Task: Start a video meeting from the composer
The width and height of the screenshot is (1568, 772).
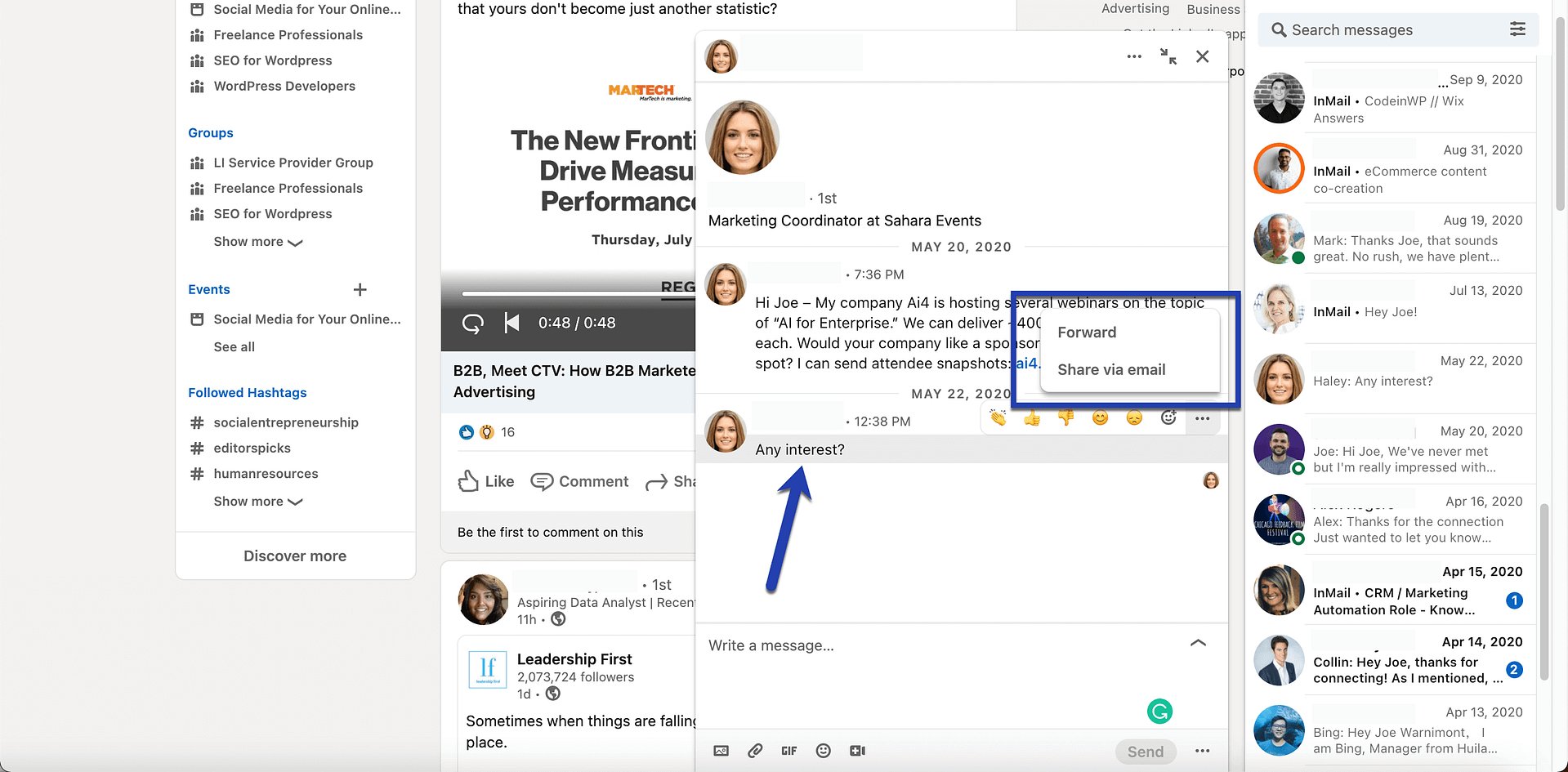Action: (857, 750)
